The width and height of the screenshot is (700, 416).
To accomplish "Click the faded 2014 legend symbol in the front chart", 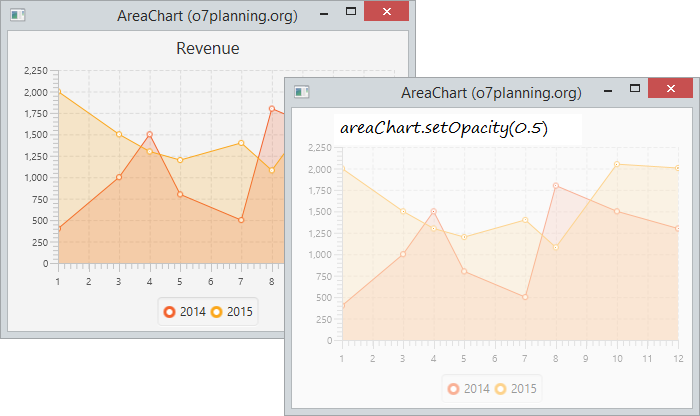I will click(453, 389).
